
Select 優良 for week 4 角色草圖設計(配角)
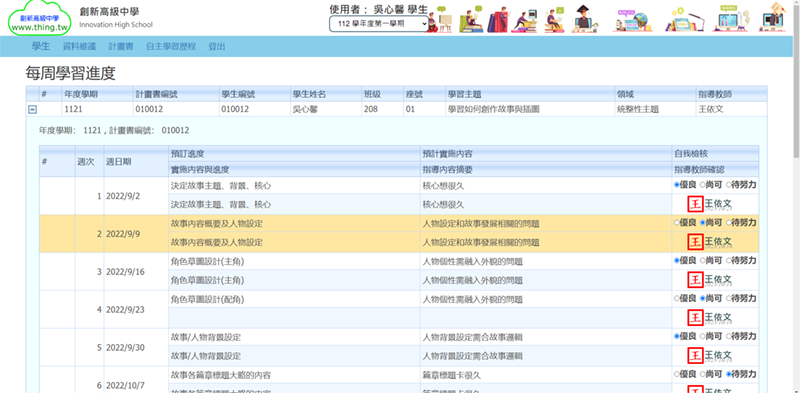(x=677, y=298)
